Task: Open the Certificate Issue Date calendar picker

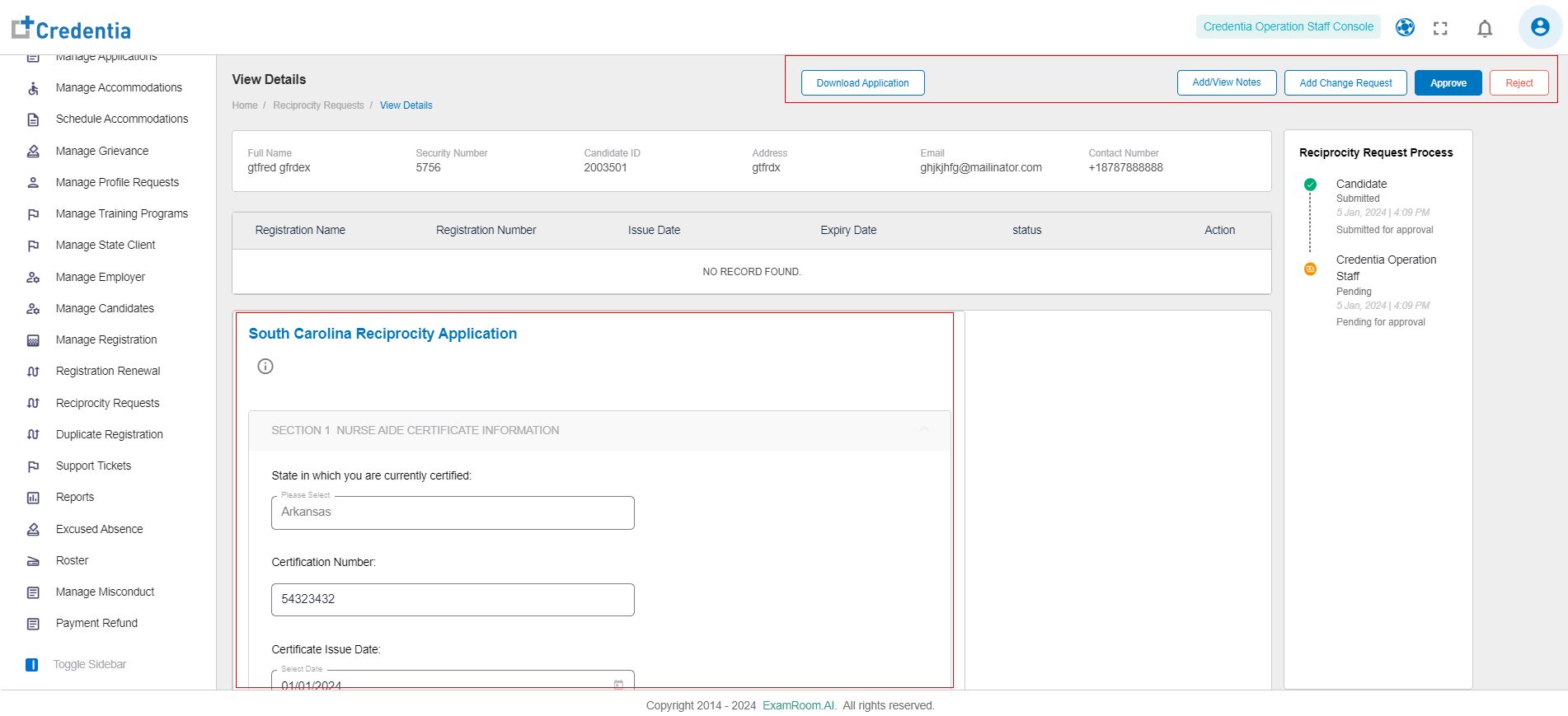Action: tap(618, 685)
